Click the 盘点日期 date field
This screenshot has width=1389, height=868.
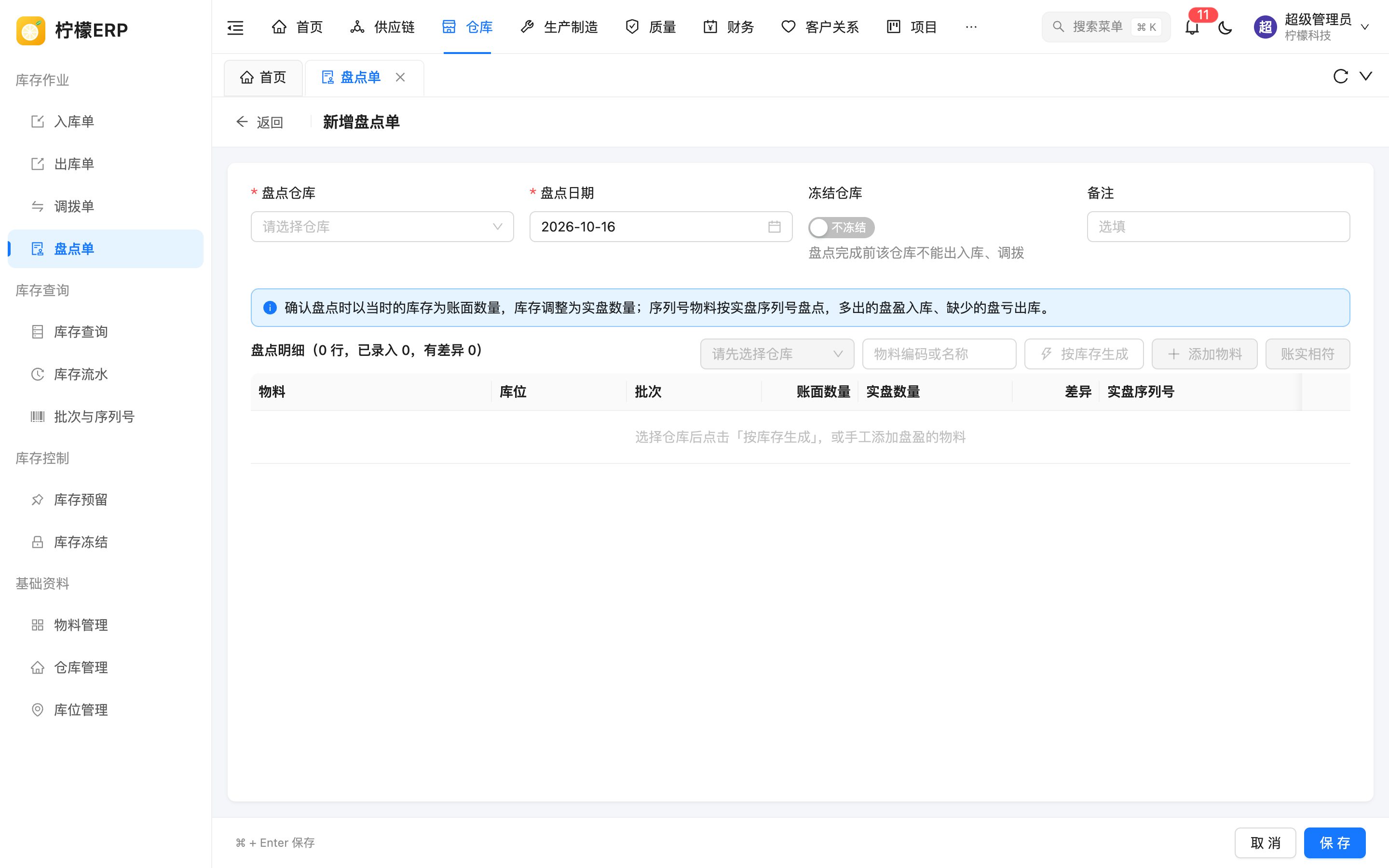[x=661, y=227]
